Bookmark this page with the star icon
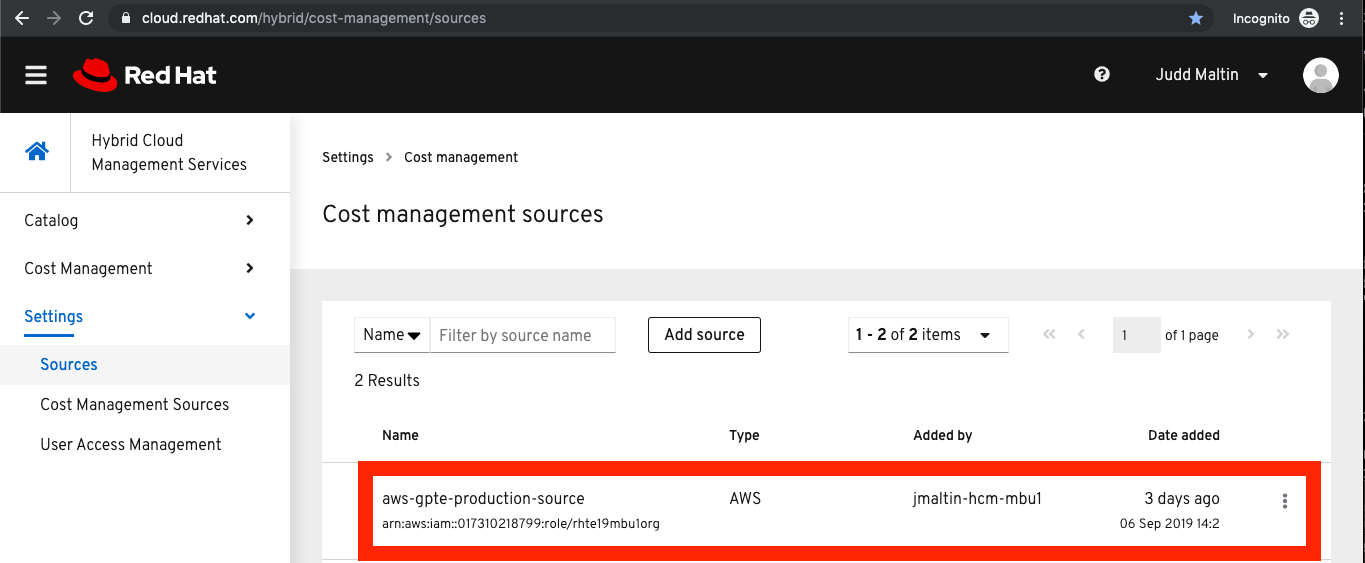 pyautogui.click(x=1196, y=18)
